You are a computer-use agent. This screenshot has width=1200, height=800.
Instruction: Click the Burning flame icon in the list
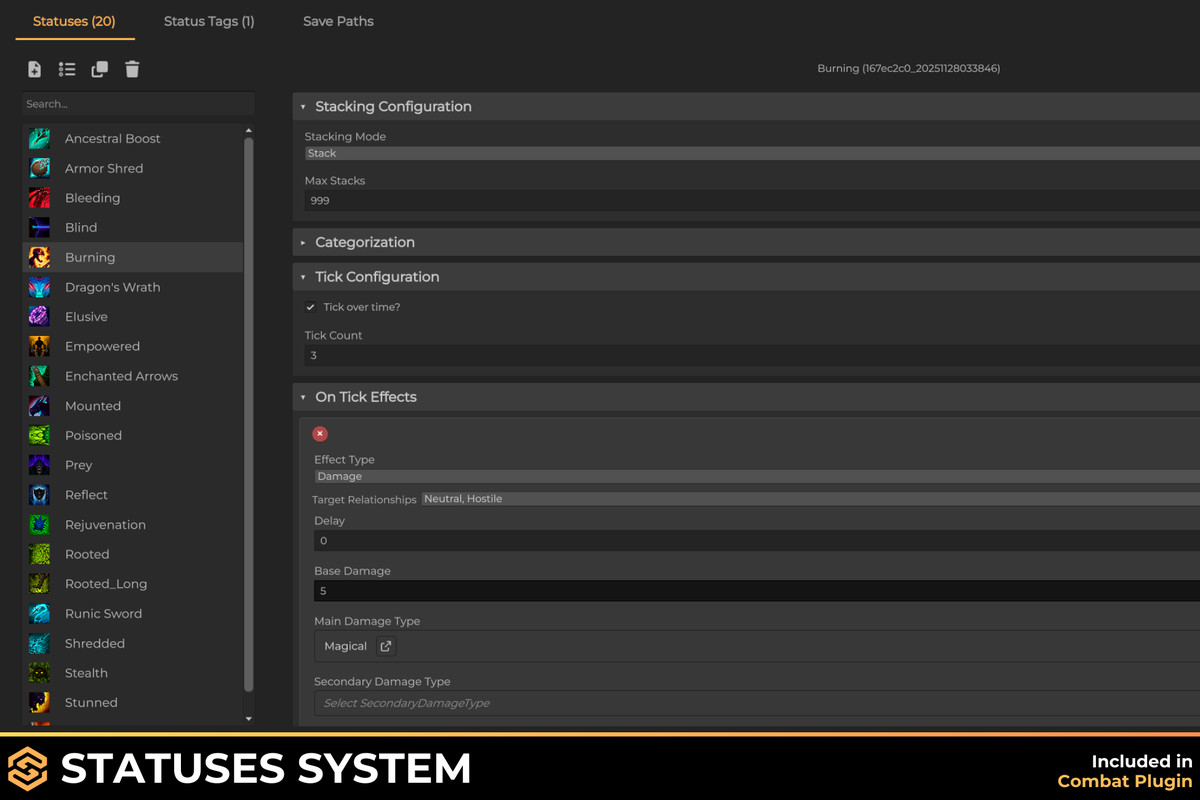(41, 257)
